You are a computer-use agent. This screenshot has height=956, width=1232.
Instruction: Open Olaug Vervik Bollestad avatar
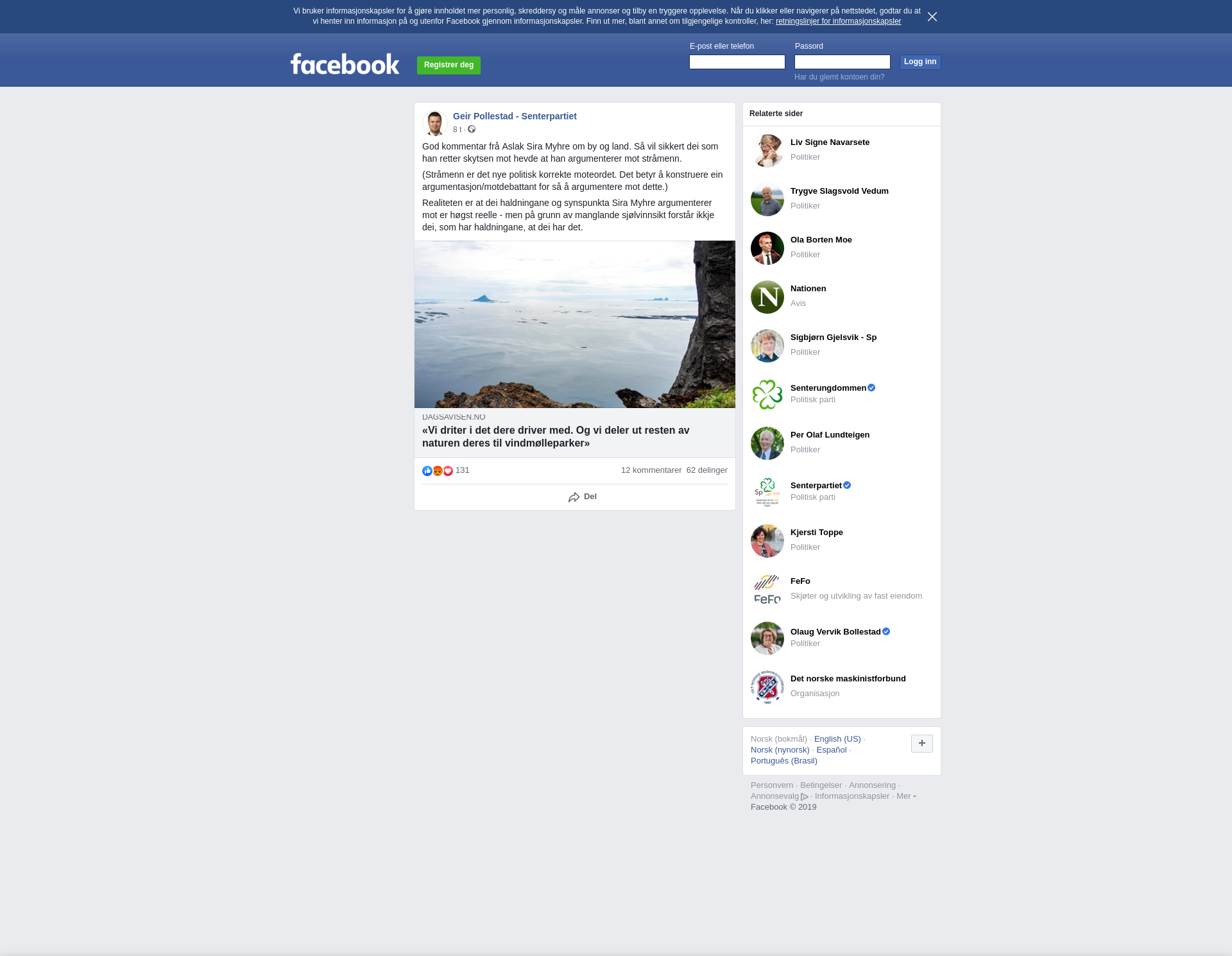point(767,638)
